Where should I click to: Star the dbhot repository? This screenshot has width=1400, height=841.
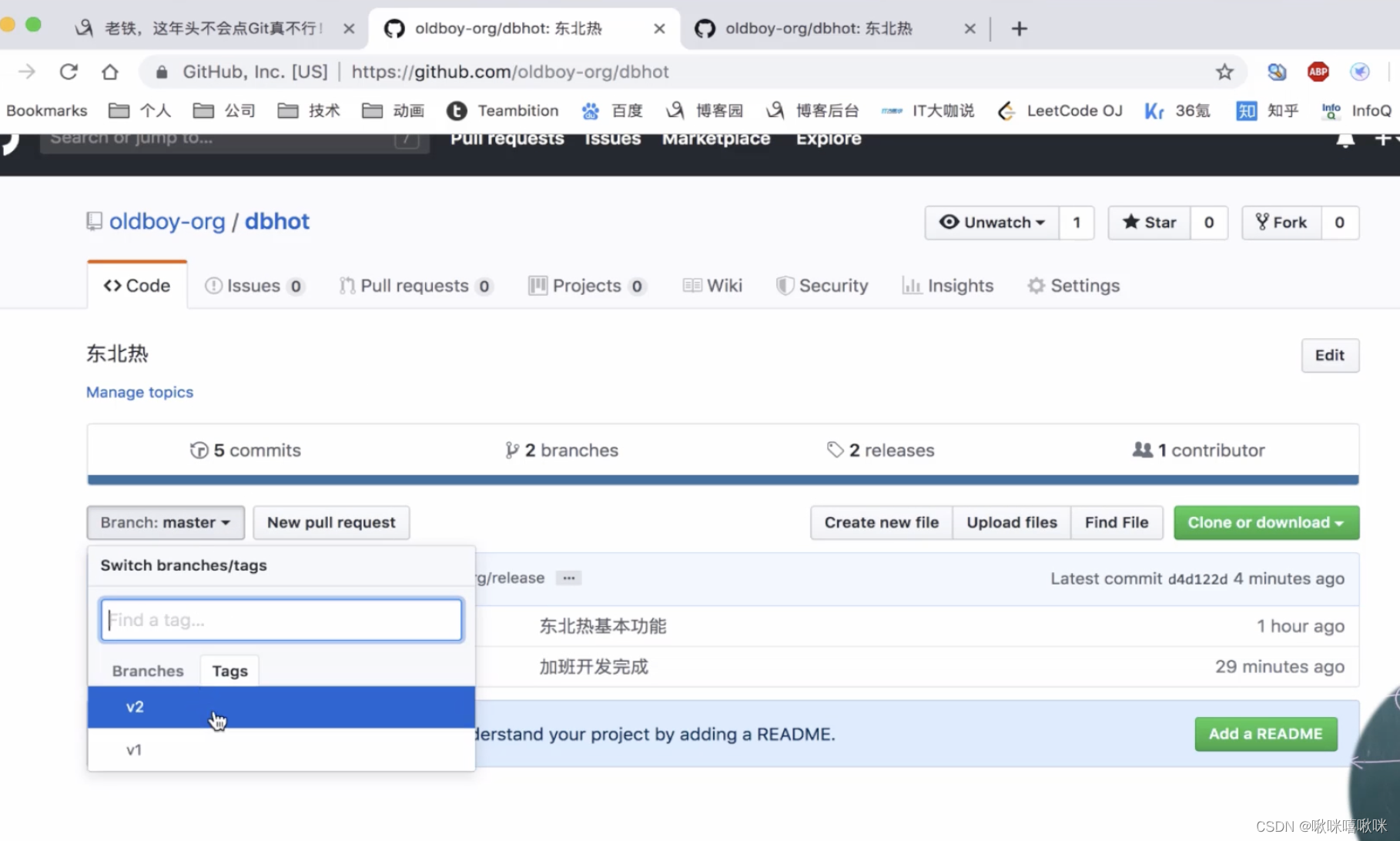(x=1149, y=223)
